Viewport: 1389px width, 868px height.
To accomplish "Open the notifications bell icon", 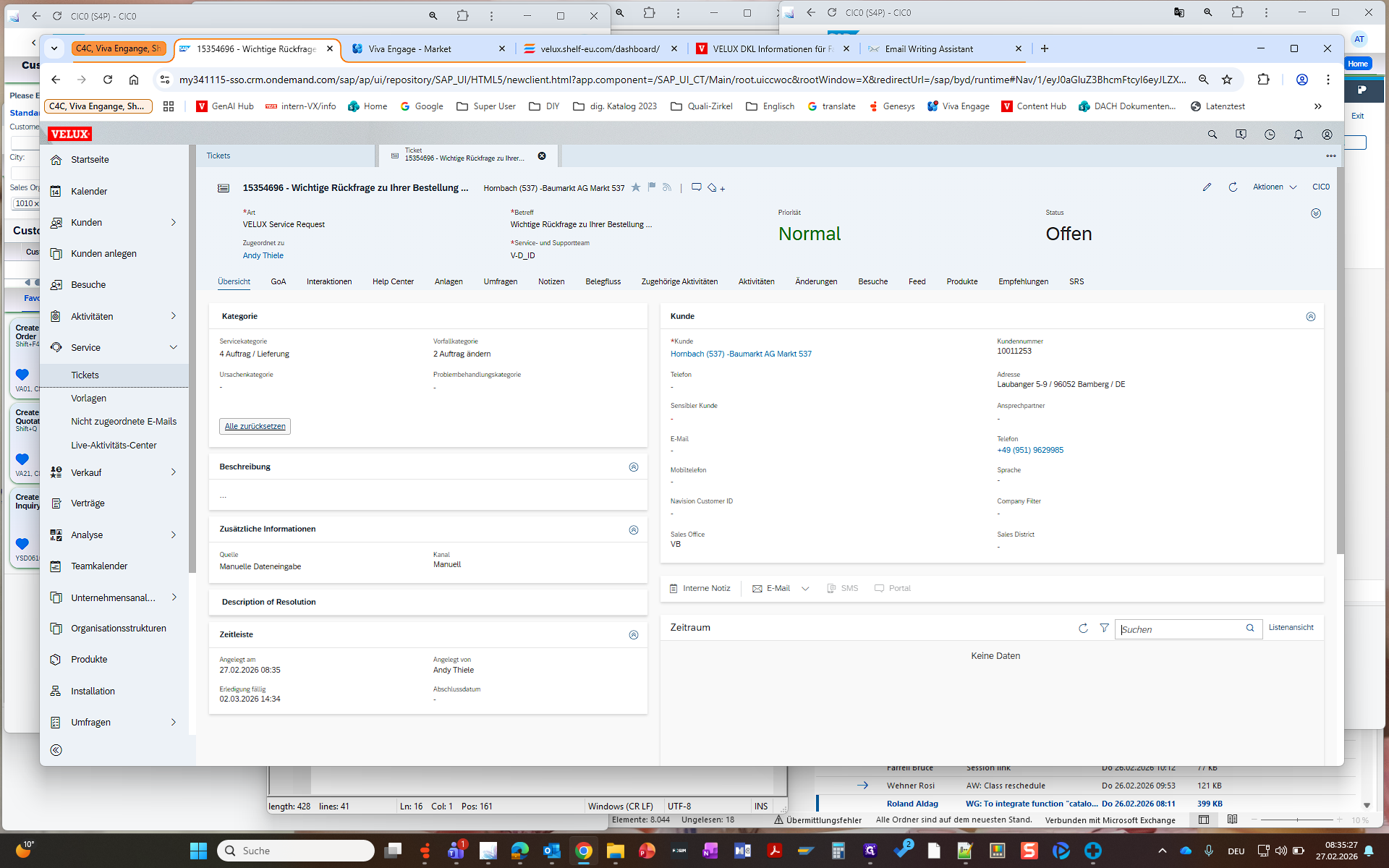I will point(1299,135).
